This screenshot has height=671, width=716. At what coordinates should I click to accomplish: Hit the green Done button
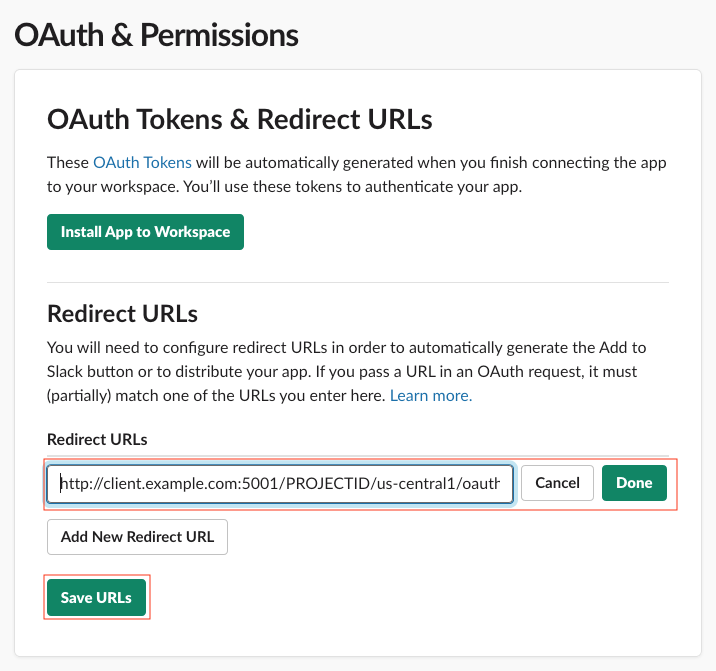[x=634, y=483]
